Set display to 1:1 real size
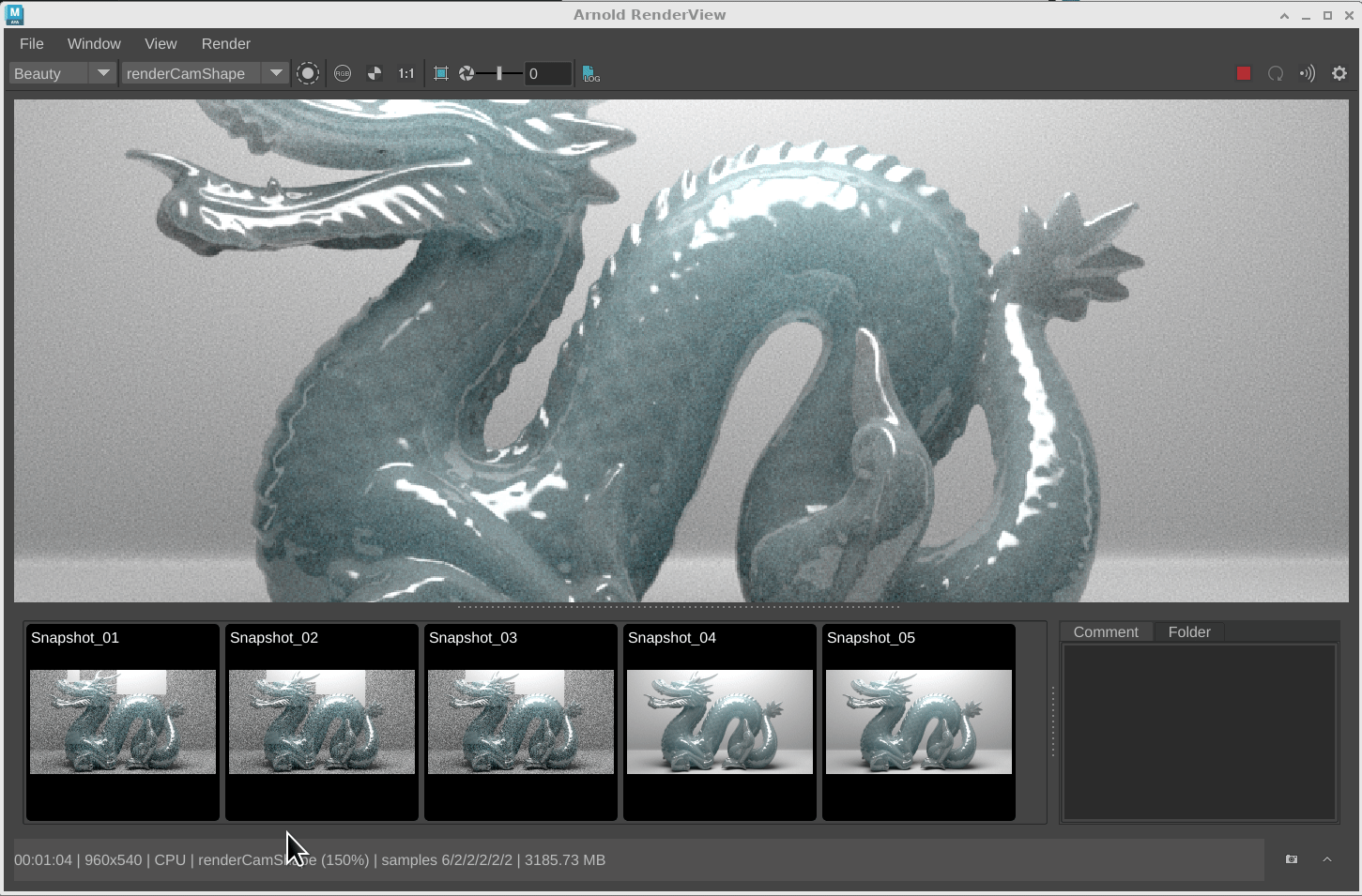The width and height of the screenshot is (1362, 896). tap(406, 73)
